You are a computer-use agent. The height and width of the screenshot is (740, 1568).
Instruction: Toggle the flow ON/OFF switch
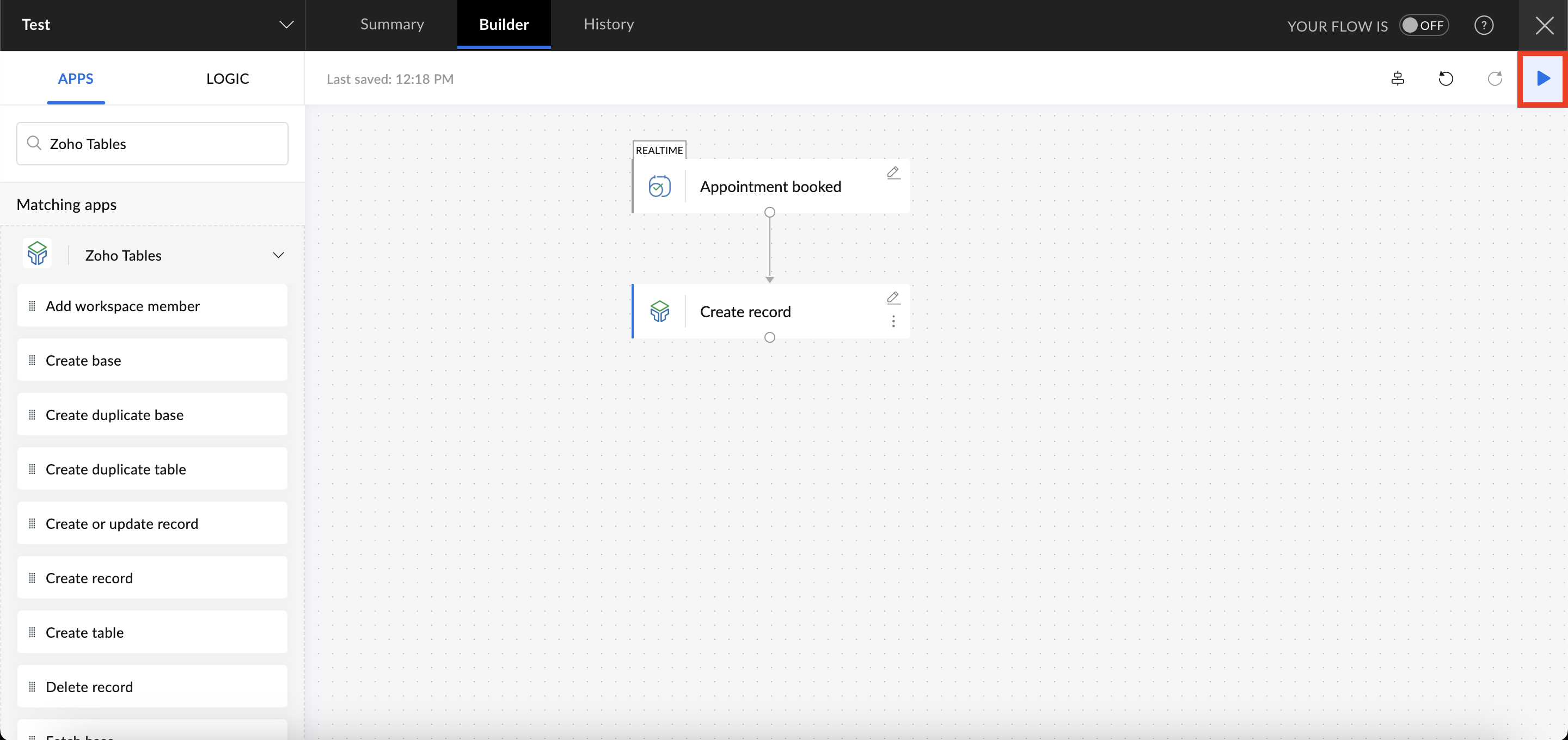coord(1423,26)
